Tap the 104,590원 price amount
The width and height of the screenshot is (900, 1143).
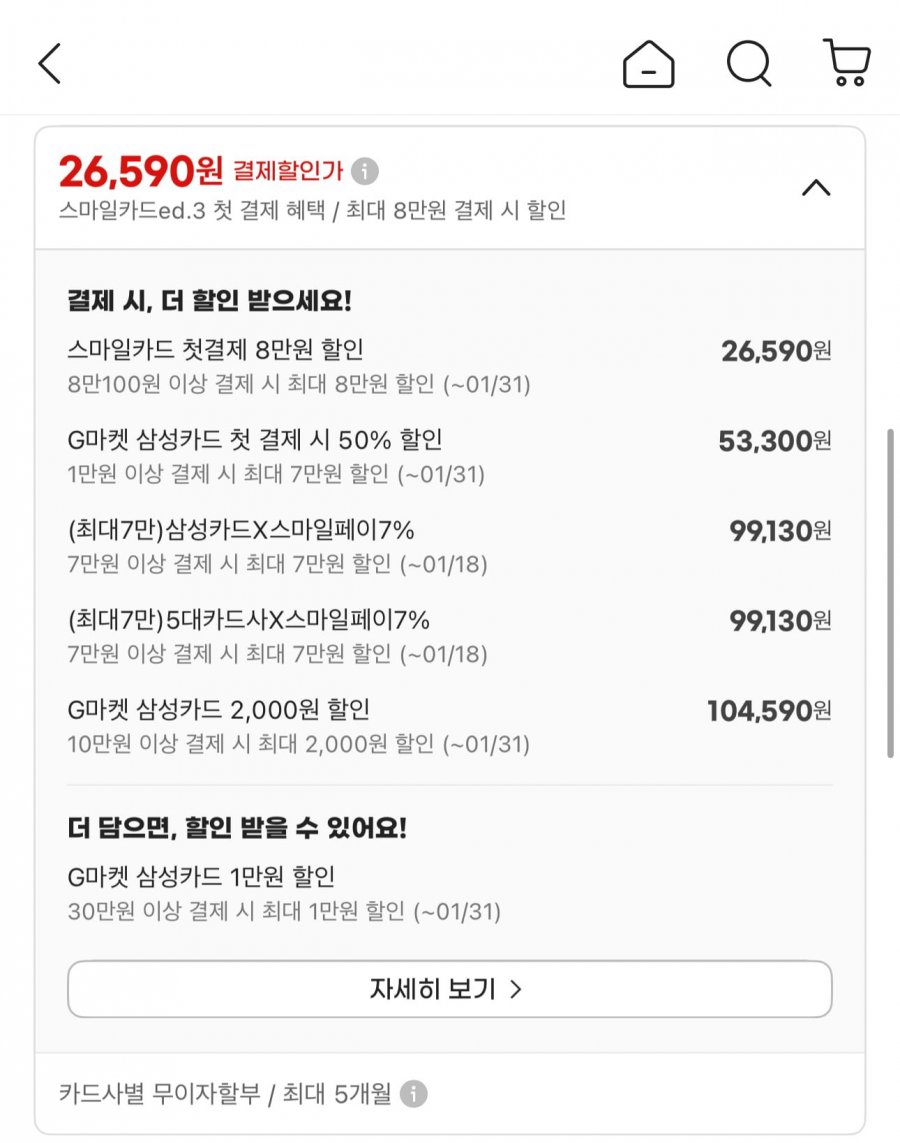pyautogui.click(x=769, y=711)
